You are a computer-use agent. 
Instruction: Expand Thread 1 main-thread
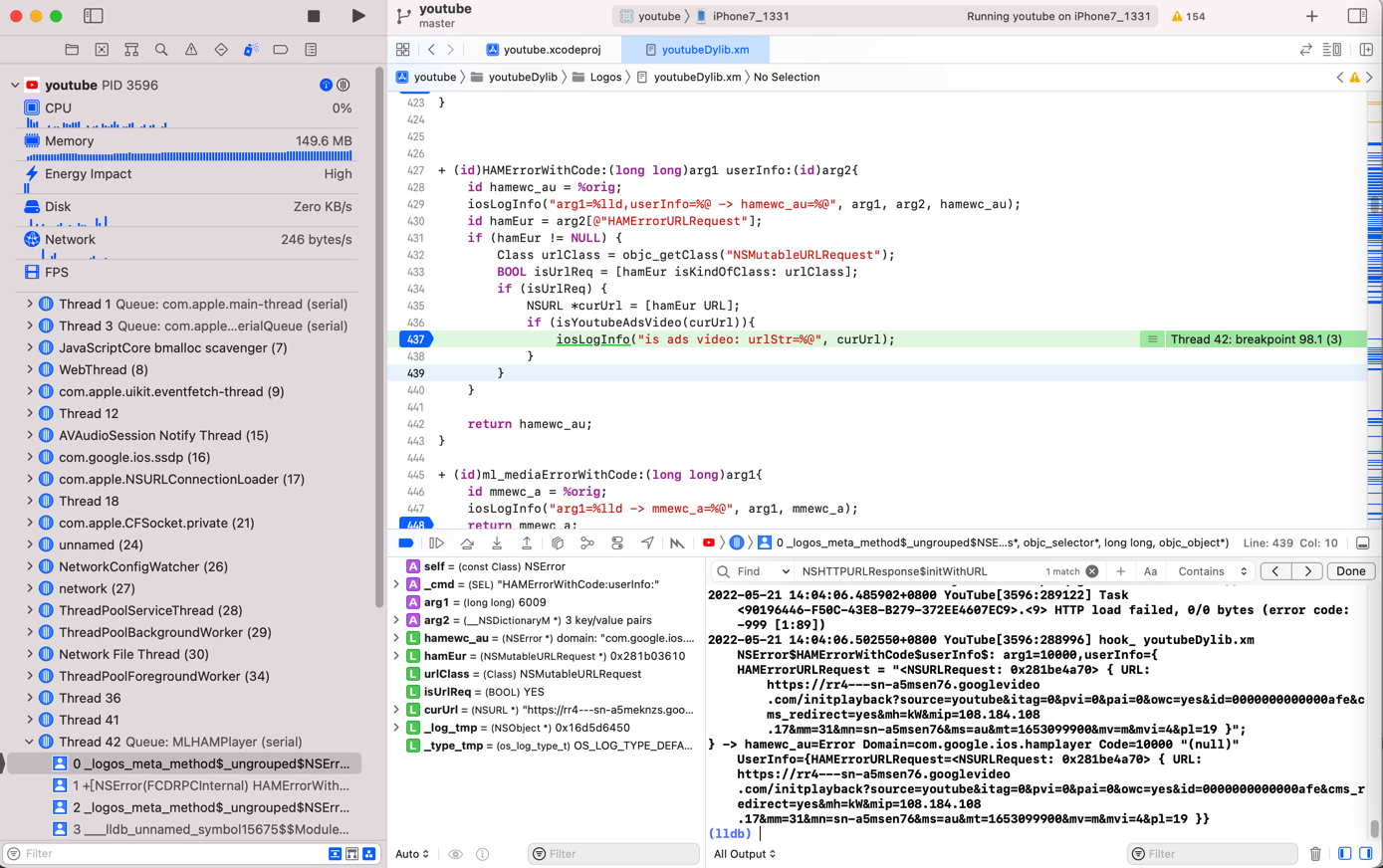tap(30, 305)
